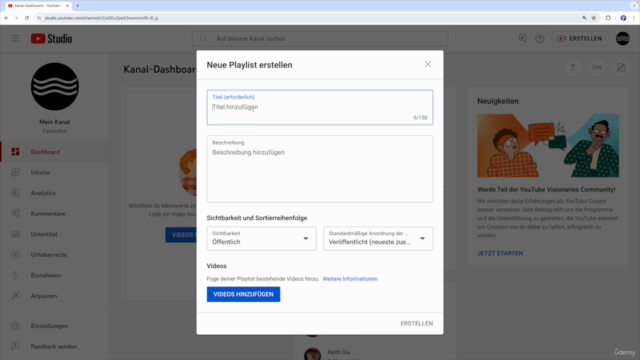The width and height of the screenshot is (640, 360).
Task: Click the Urheberrecht copyright icon
Action: pyautogui.click(x=15, y=255)
